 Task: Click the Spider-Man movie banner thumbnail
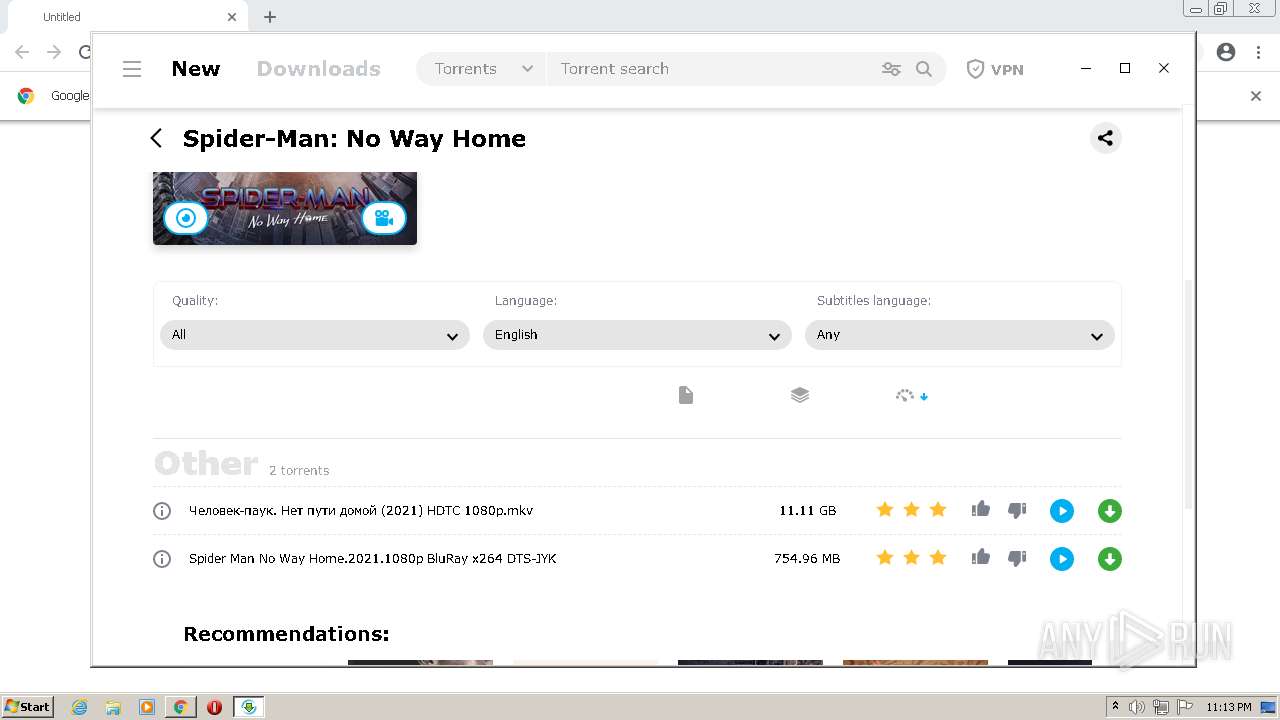(x=285, y=208)
